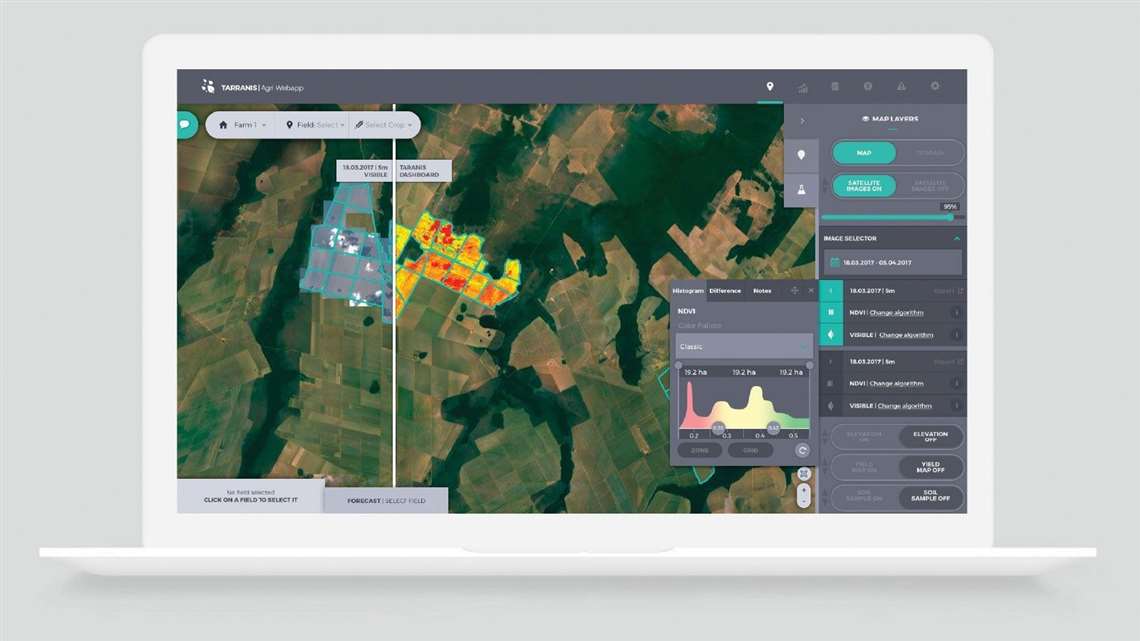Click the 18.03.2017 VISIBLE map label
The image size is (1140, 641).
[364, 171]
